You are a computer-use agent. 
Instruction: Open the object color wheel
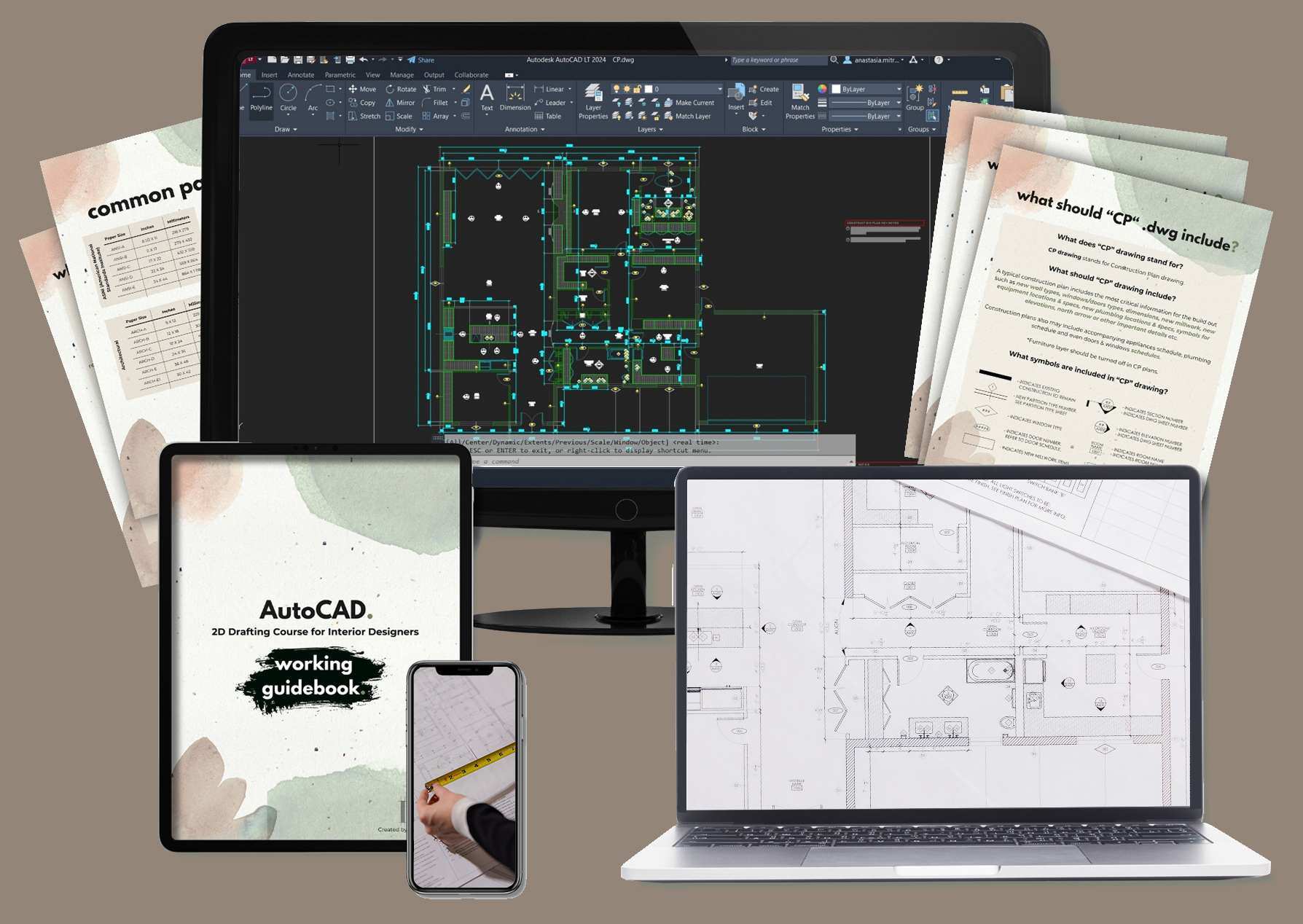click(x=822, y=89)
